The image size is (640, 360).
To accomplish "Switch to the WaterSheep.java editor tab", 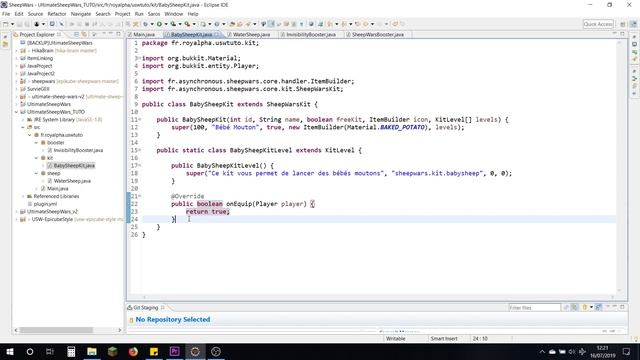I will [x=251, y=35].
